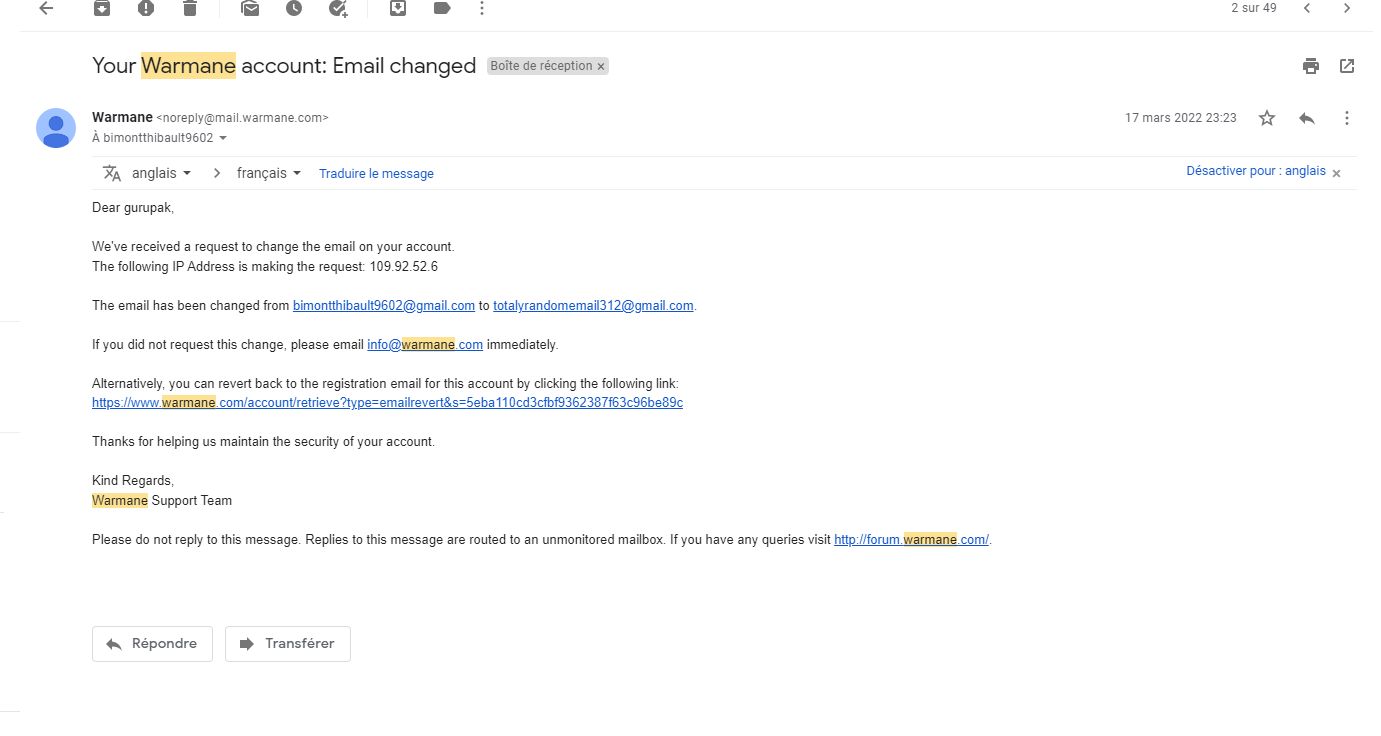Open message more options menu
Image resolution: width=1381 pixels, height=736 pixels.
coord(1347,118)
